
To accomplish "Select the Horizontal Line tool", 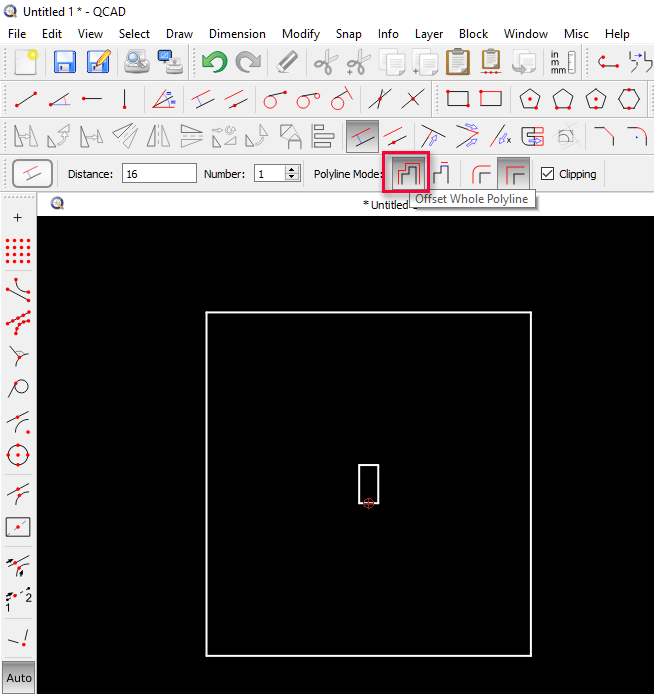I will pos(92,99).
